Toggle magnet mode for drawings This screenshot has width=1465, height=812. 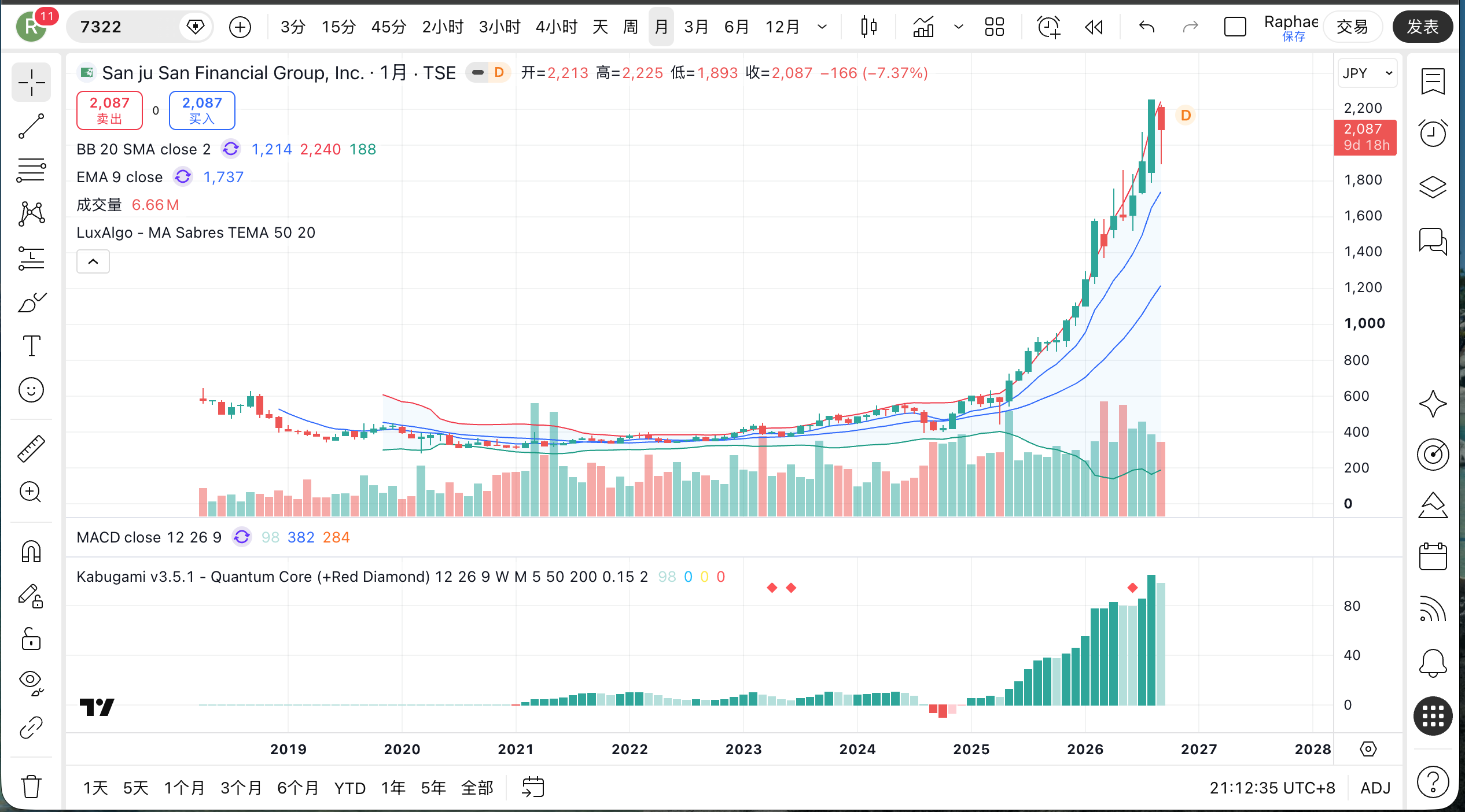(31, 551)
